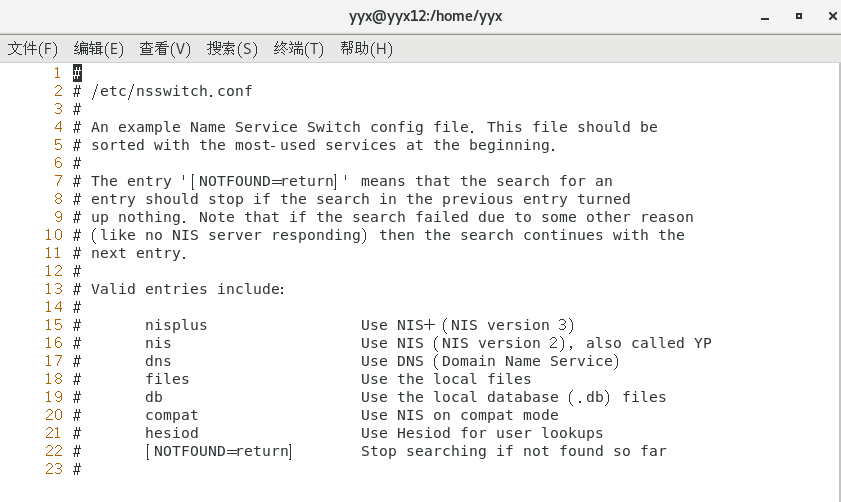The image size is (841, 502).
Task: Minimize the terminal window
Action: pyautogui.click(x=766, y=16)
